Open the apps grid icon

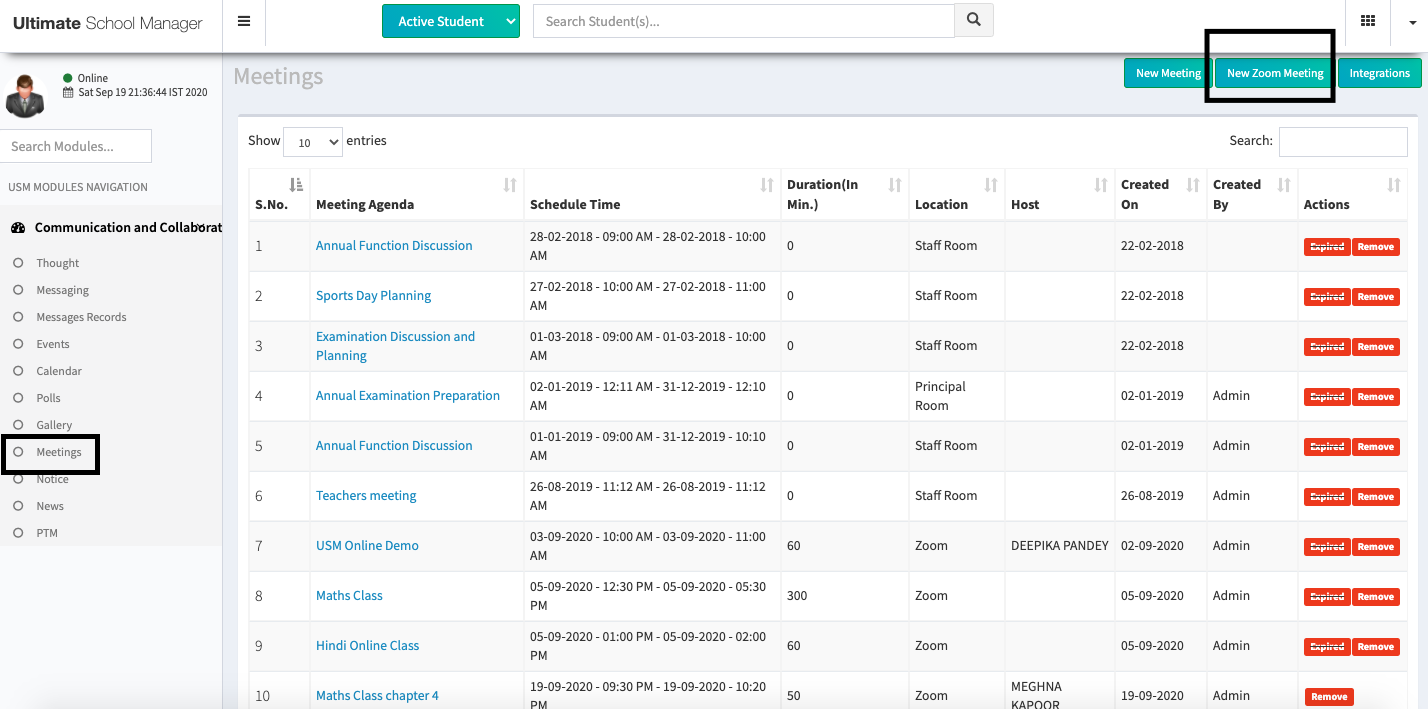(x=1368, y=21)
